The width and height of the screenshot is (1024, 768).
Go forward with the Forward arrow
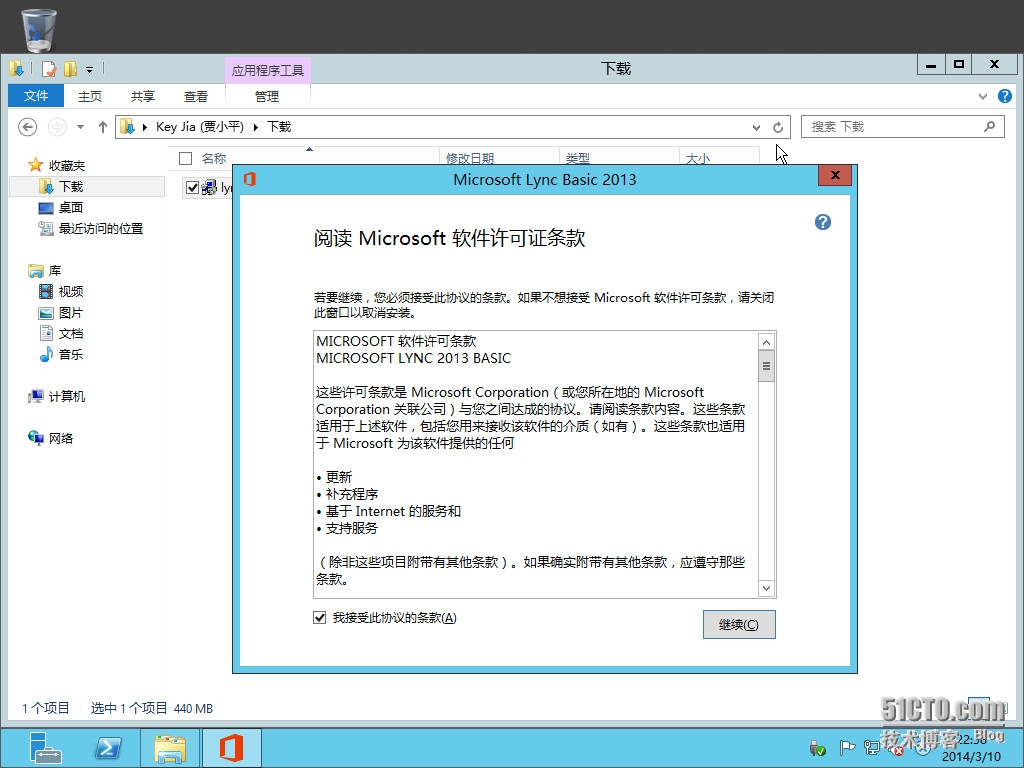57,127
